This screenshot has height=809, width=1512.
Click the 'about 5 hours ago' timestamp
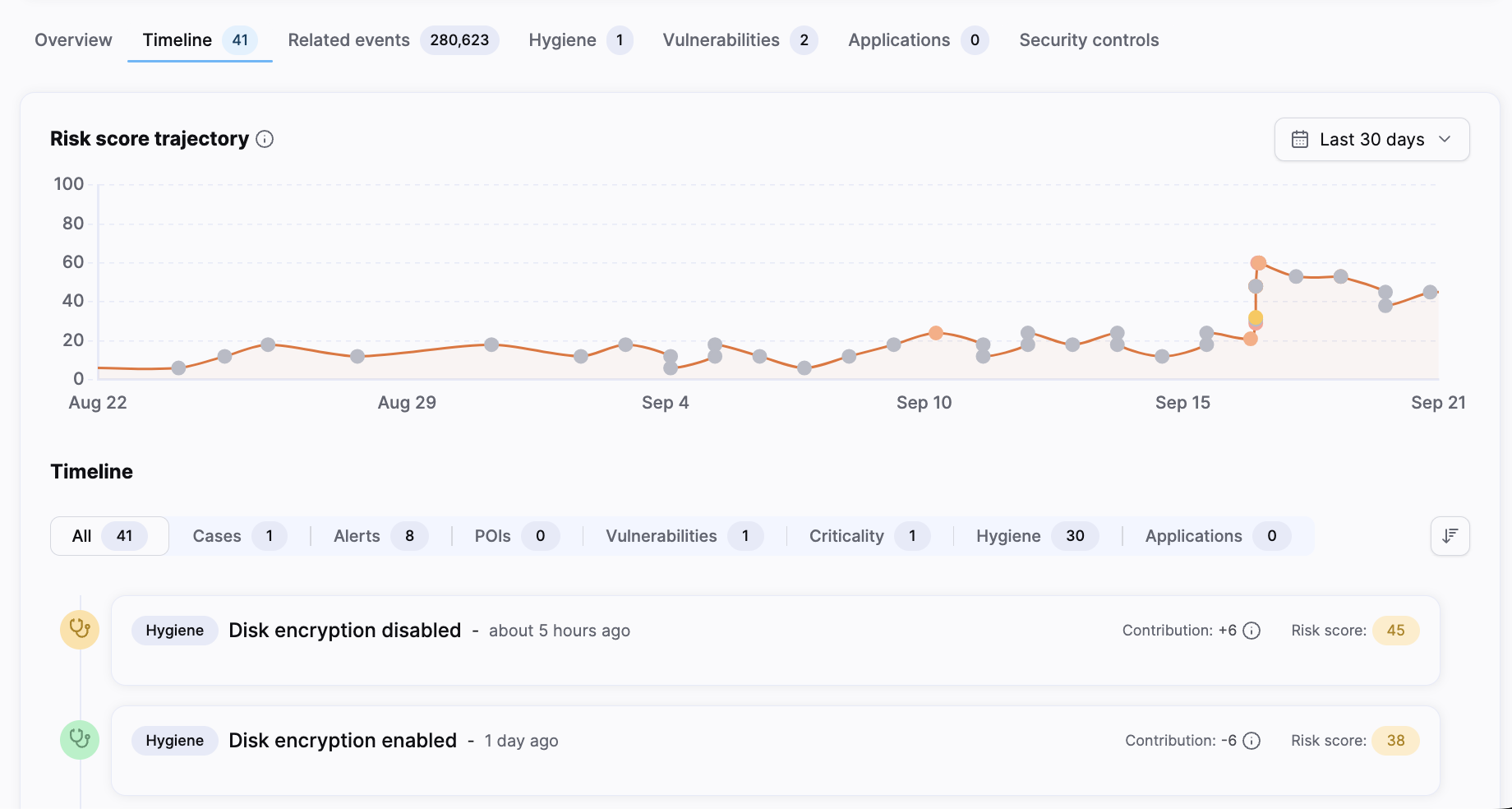[560, 631]
